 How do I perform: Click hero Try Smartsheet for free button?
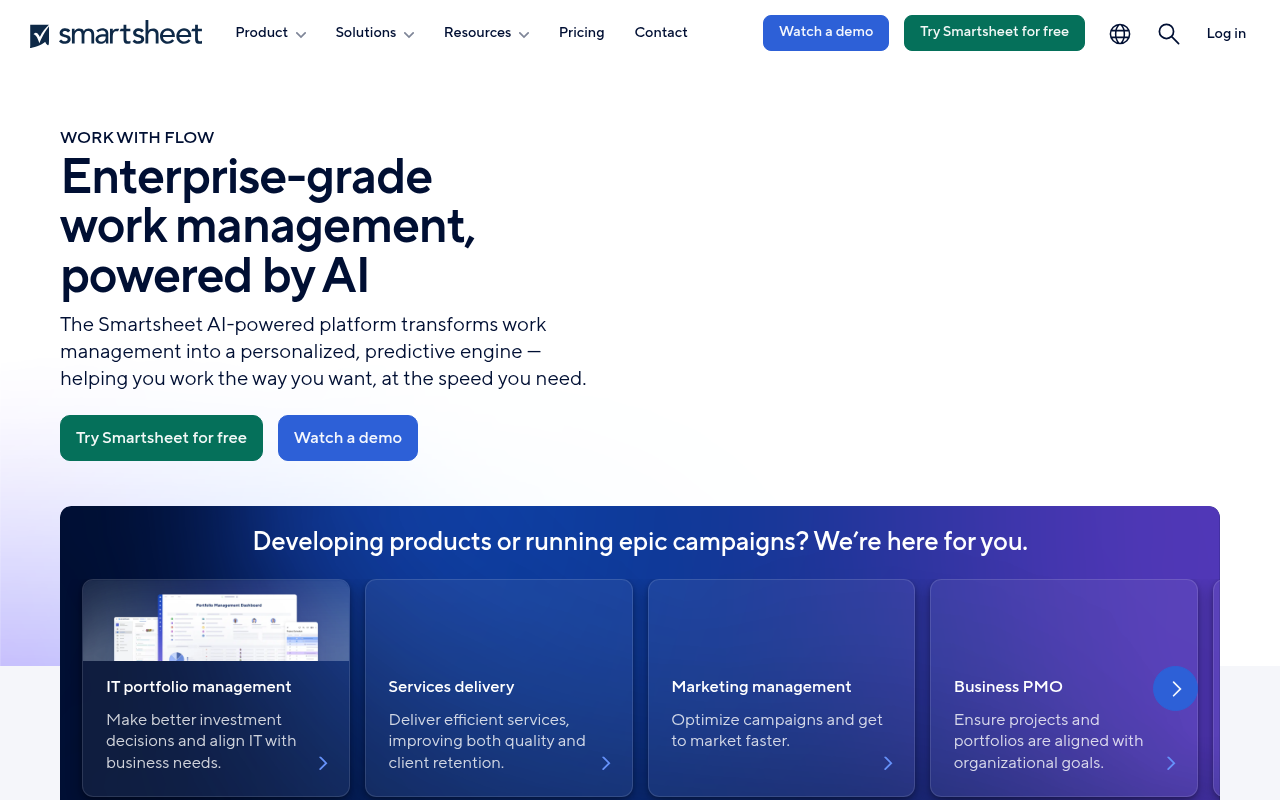coord(161,438)
